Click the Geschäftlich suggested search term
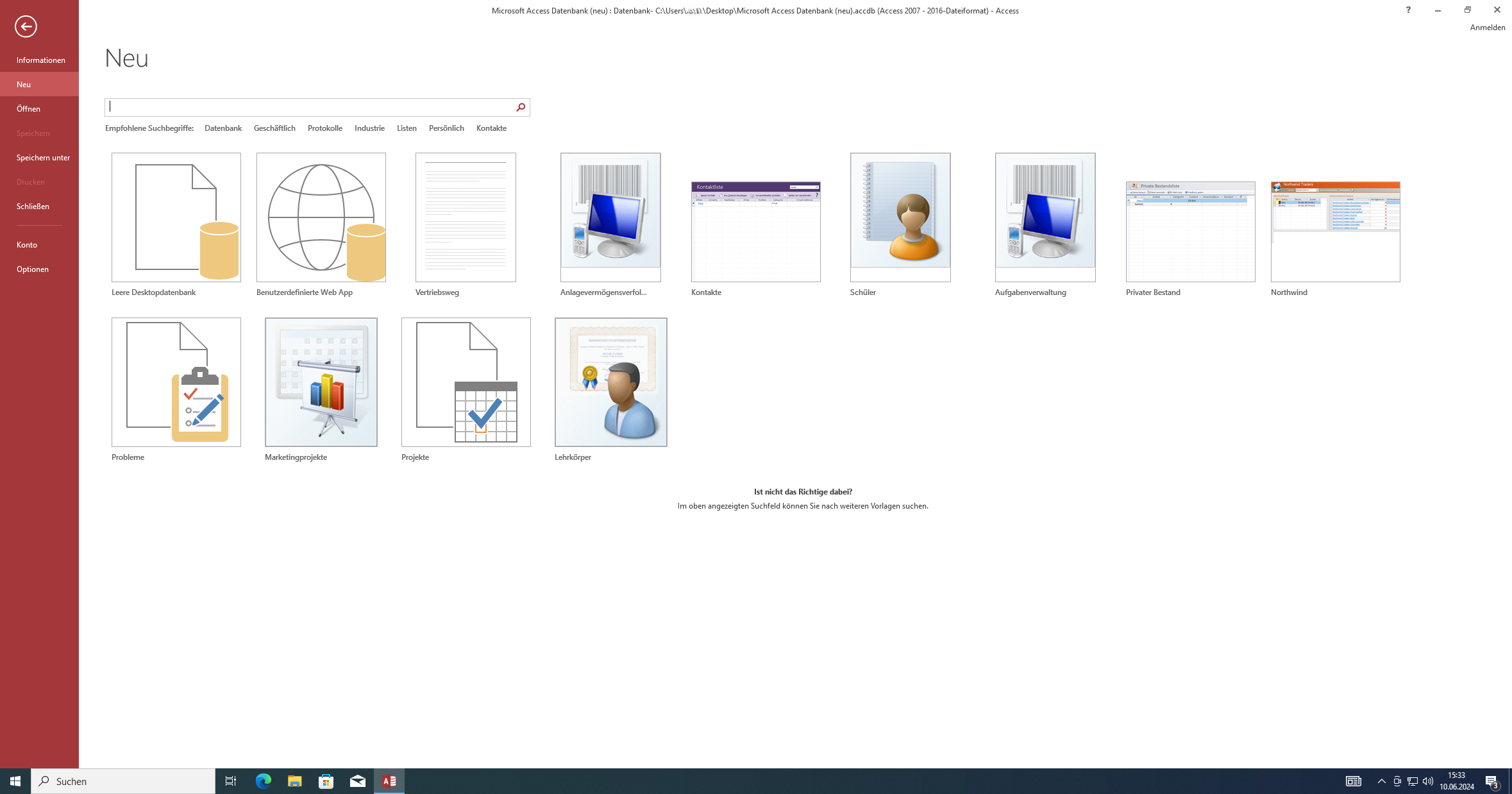1512x794 pixels. [274, 128]
